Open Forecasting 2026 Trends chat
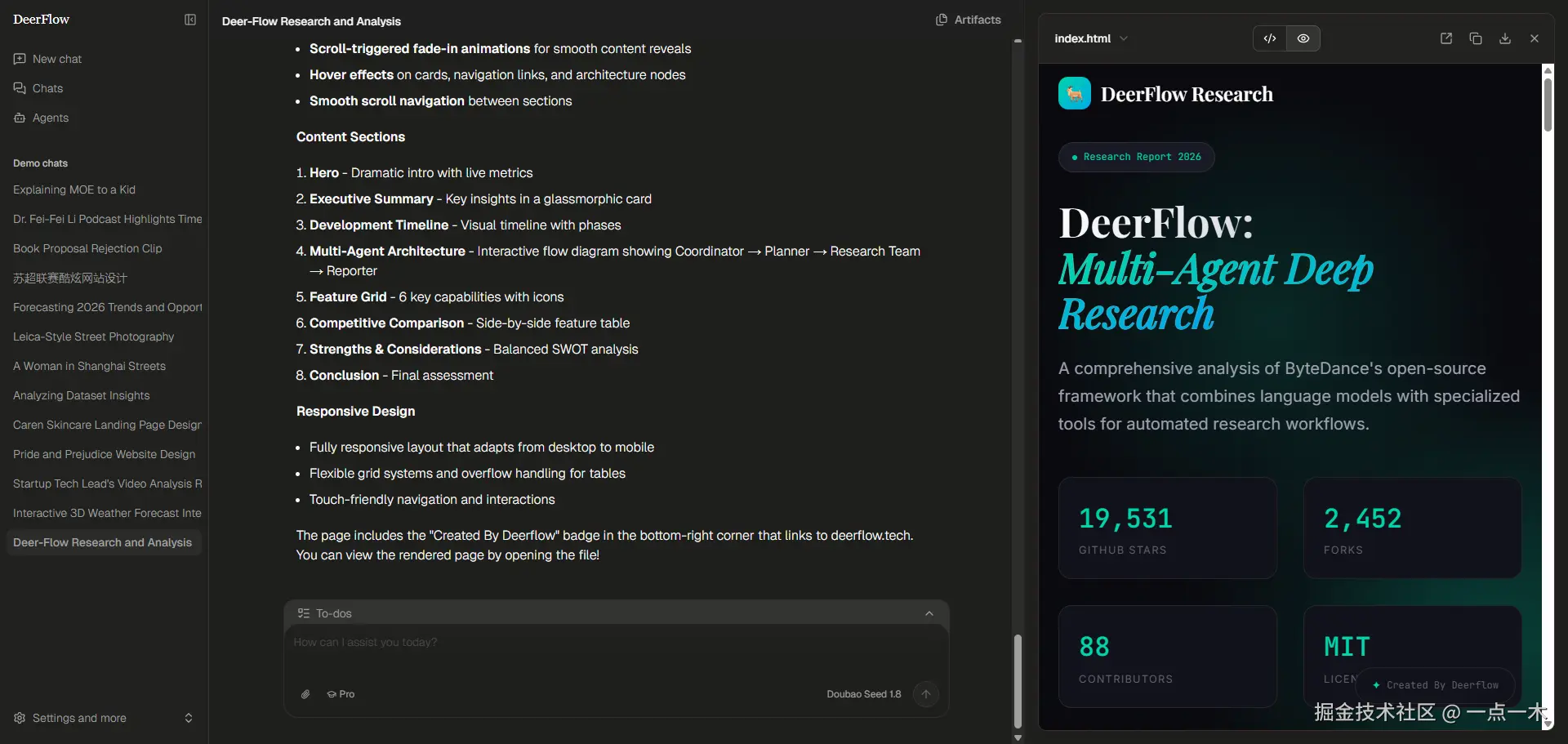The height and width of the screenshot is (744, 1568). point(104,307)
